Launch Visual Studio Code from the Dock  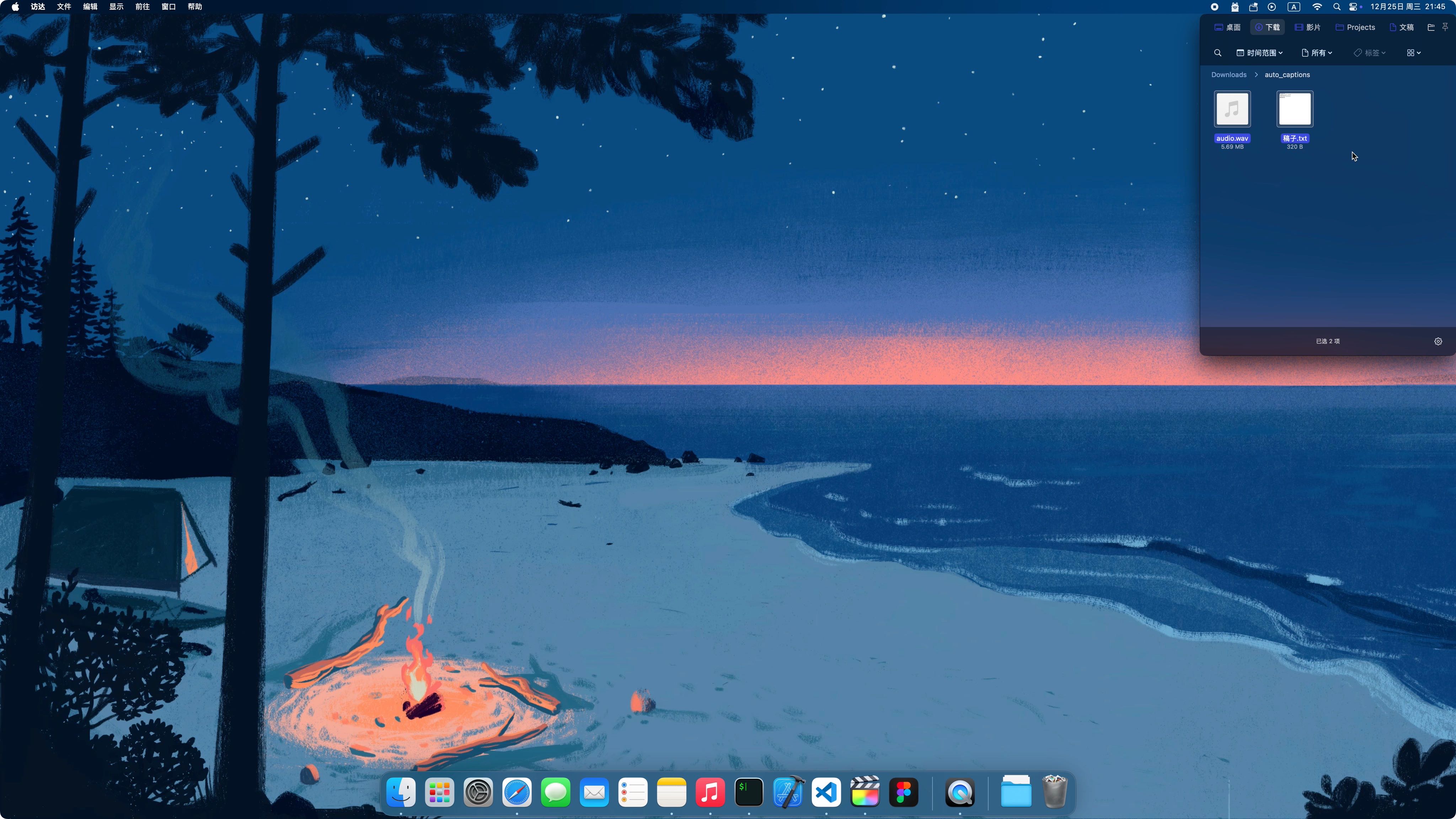pyautogui.click(x=826, y=792)
